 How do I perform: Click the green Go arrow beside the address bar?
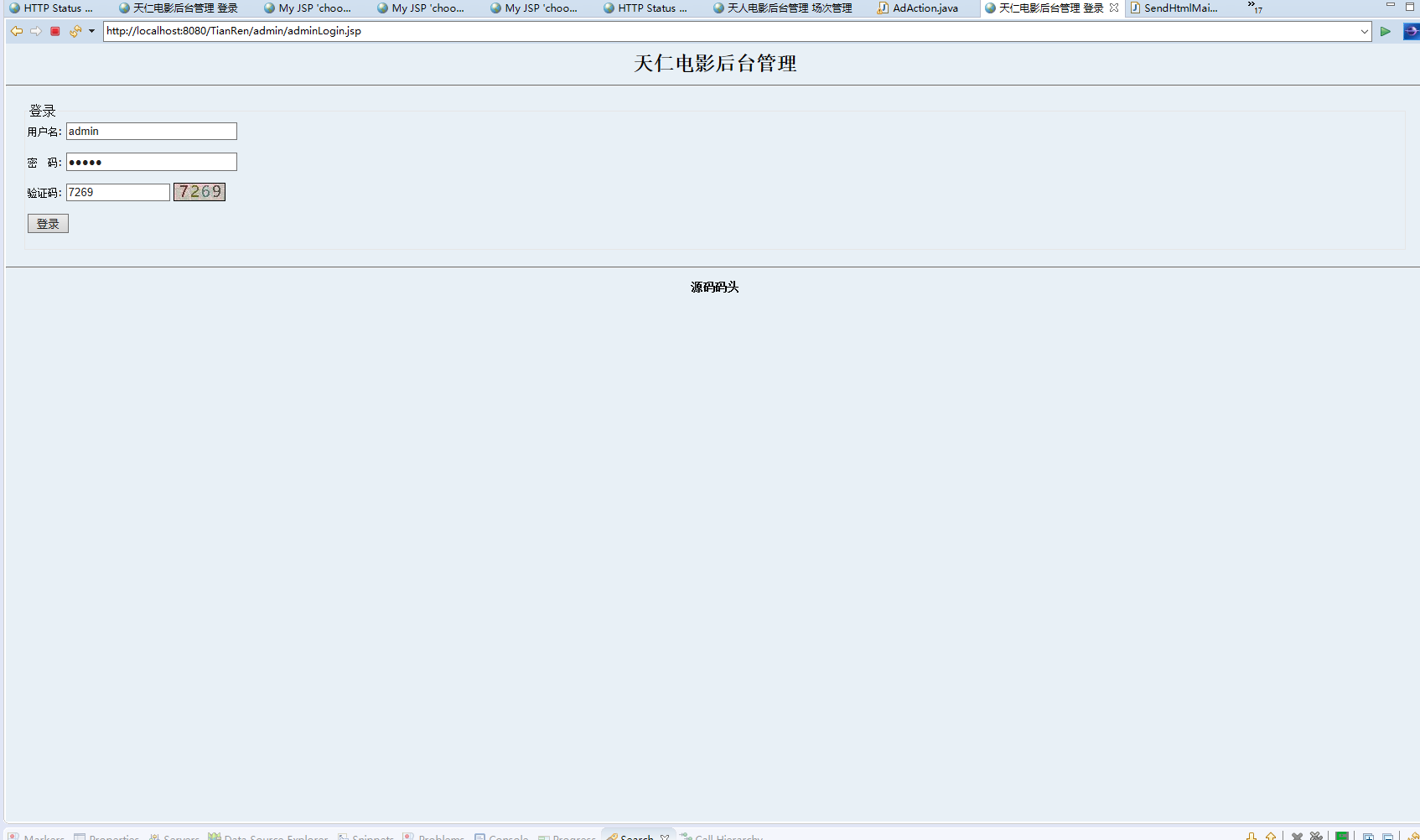[1385, 31]
